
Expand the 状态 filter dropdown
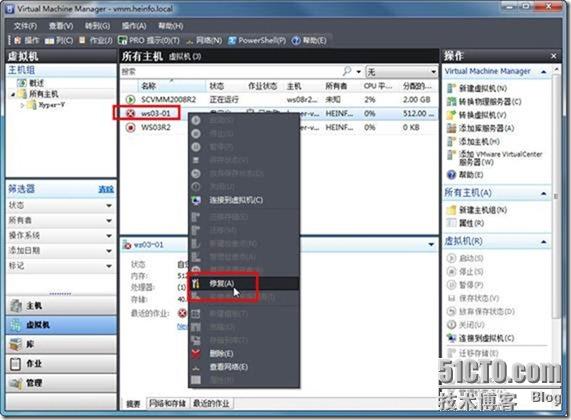click(109, 206)
